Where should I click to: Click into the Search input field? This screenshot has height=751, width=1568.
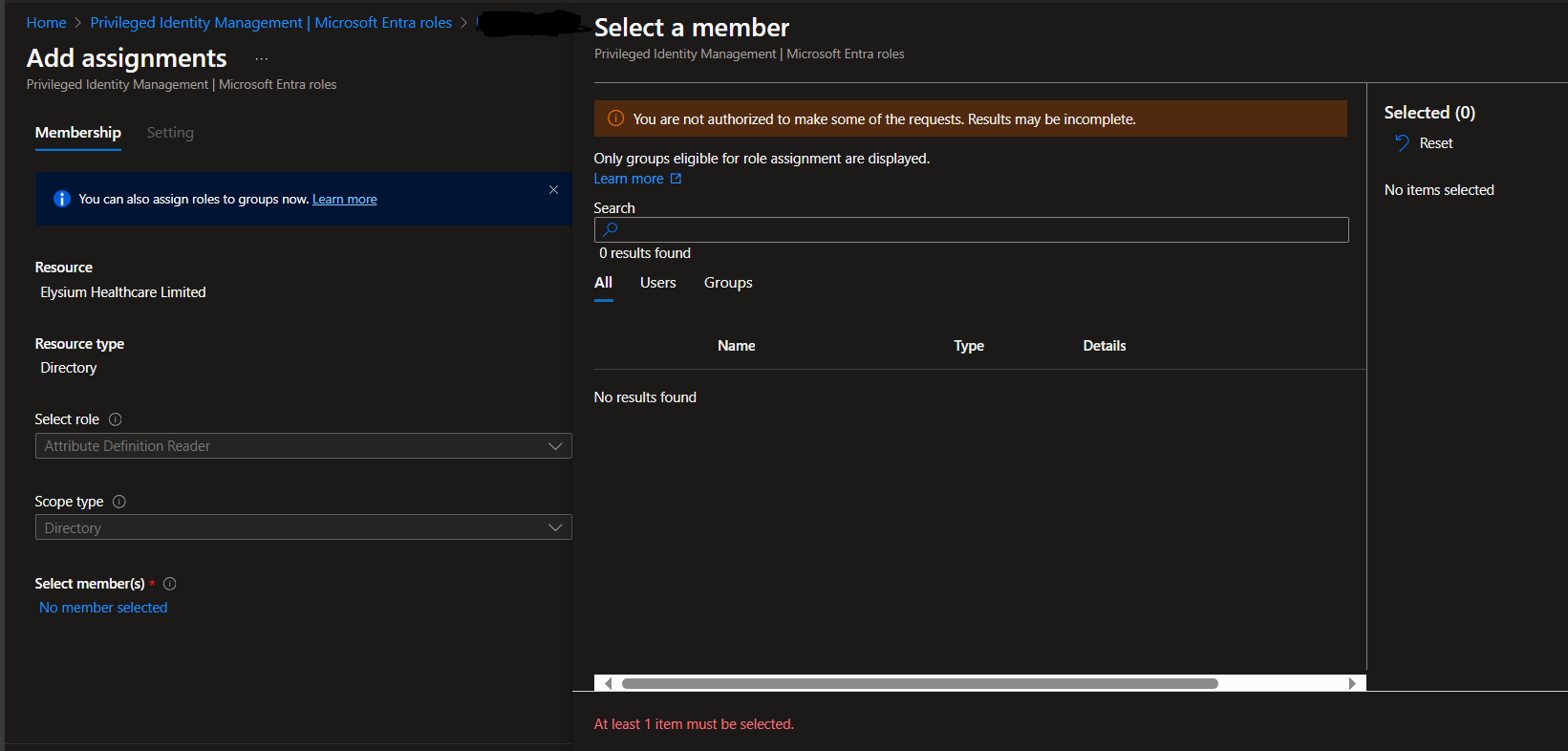(x=972, y=229)
